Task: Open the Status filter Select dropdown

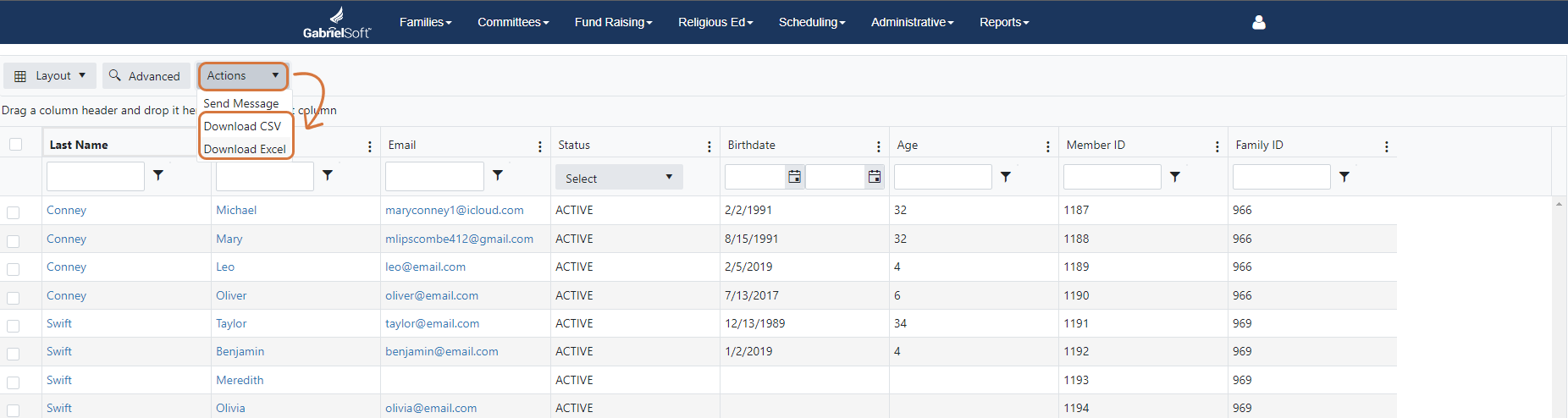Action: (619, 178)
